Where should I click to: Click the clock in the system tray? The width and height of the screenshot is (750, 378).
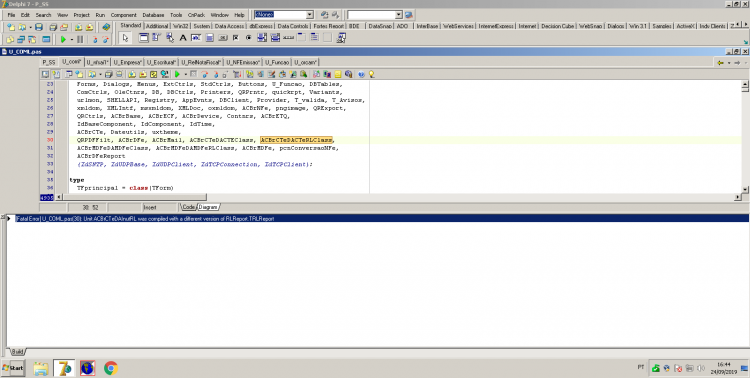[x=723, y=368]
